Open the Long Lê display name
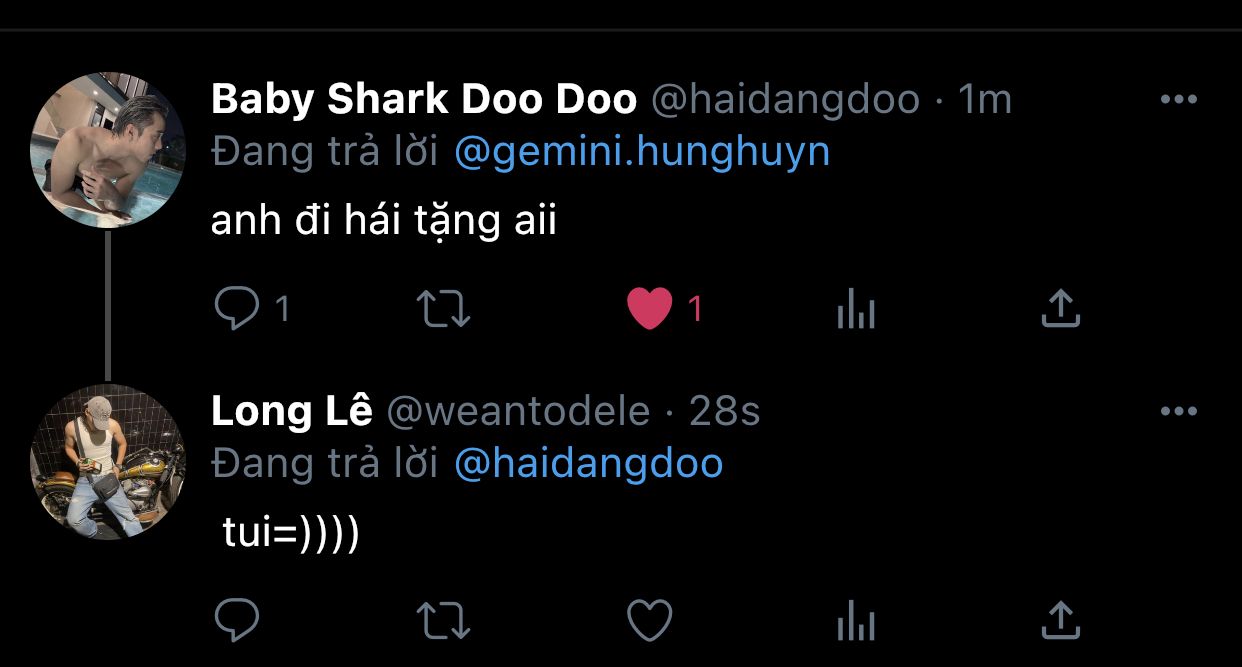This screenshot has width=1242, height=667. pyautogui.click(x=292, y=410)
